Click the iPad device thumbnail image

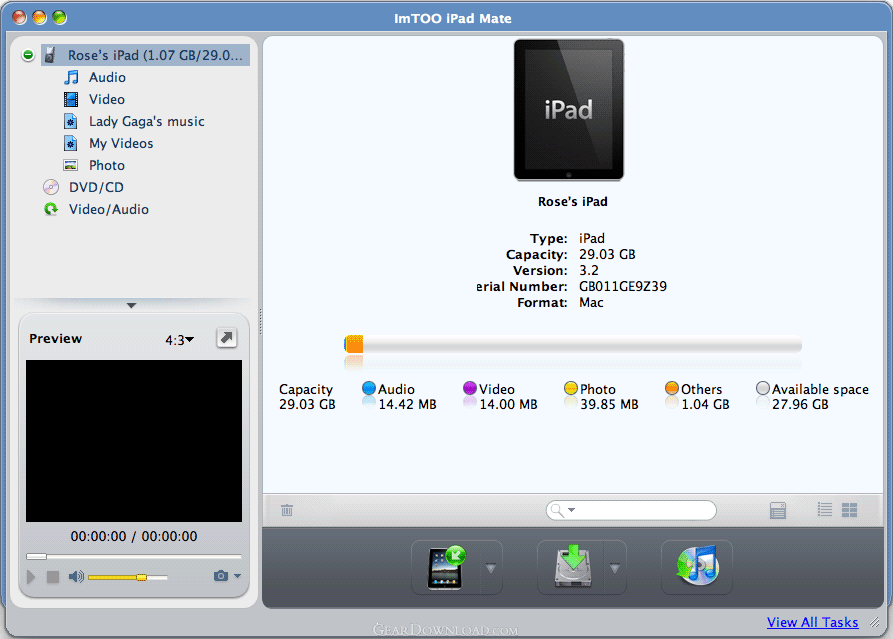[x=568, y=110]
